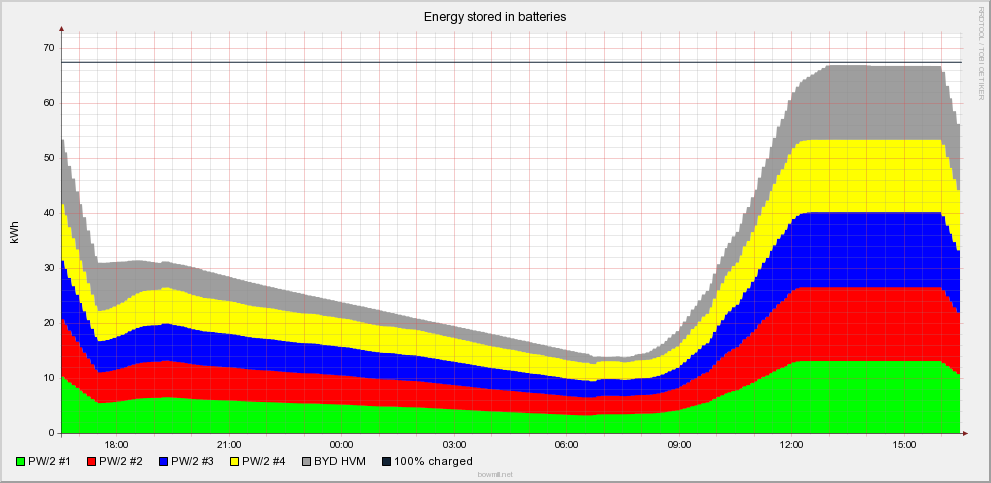Viewport: 991px width, 483px height.
Task: Click the kWh y-axis label
Action: point(14,233)
